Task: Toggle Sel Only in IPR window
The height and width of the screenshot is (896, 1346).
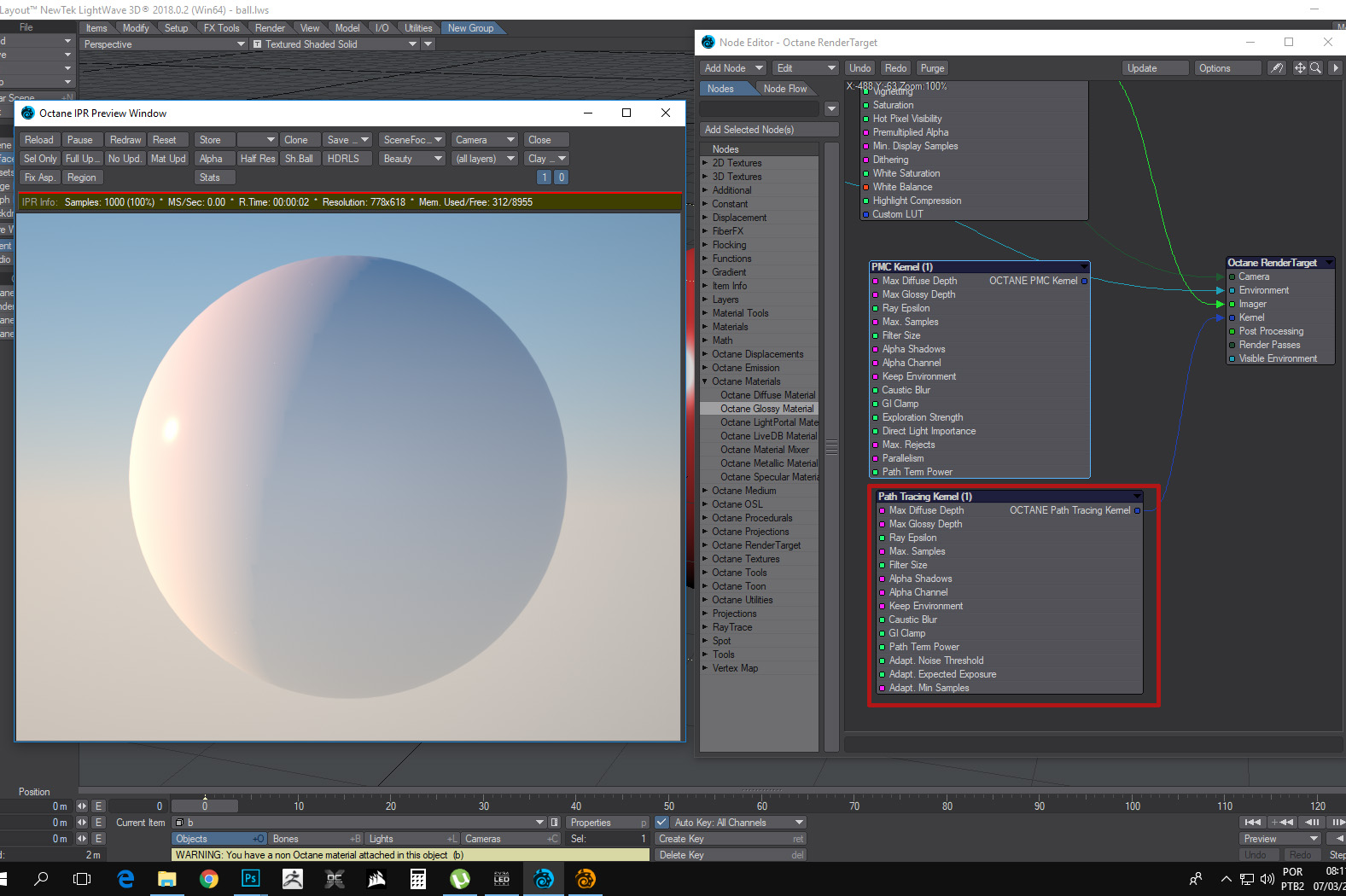Action: [x=40, y=159]
